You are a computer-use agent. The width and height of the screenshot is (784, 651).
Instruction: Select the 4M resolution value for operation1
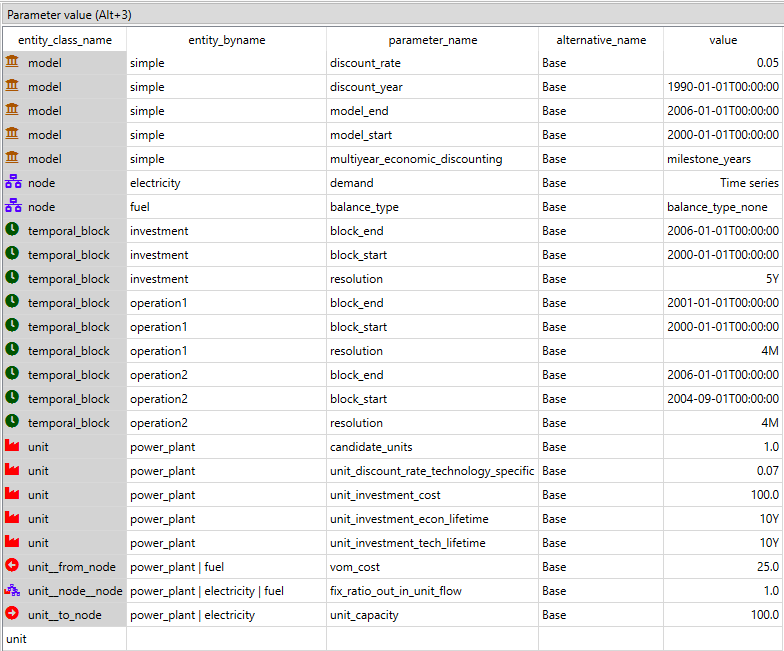point(723,351)
